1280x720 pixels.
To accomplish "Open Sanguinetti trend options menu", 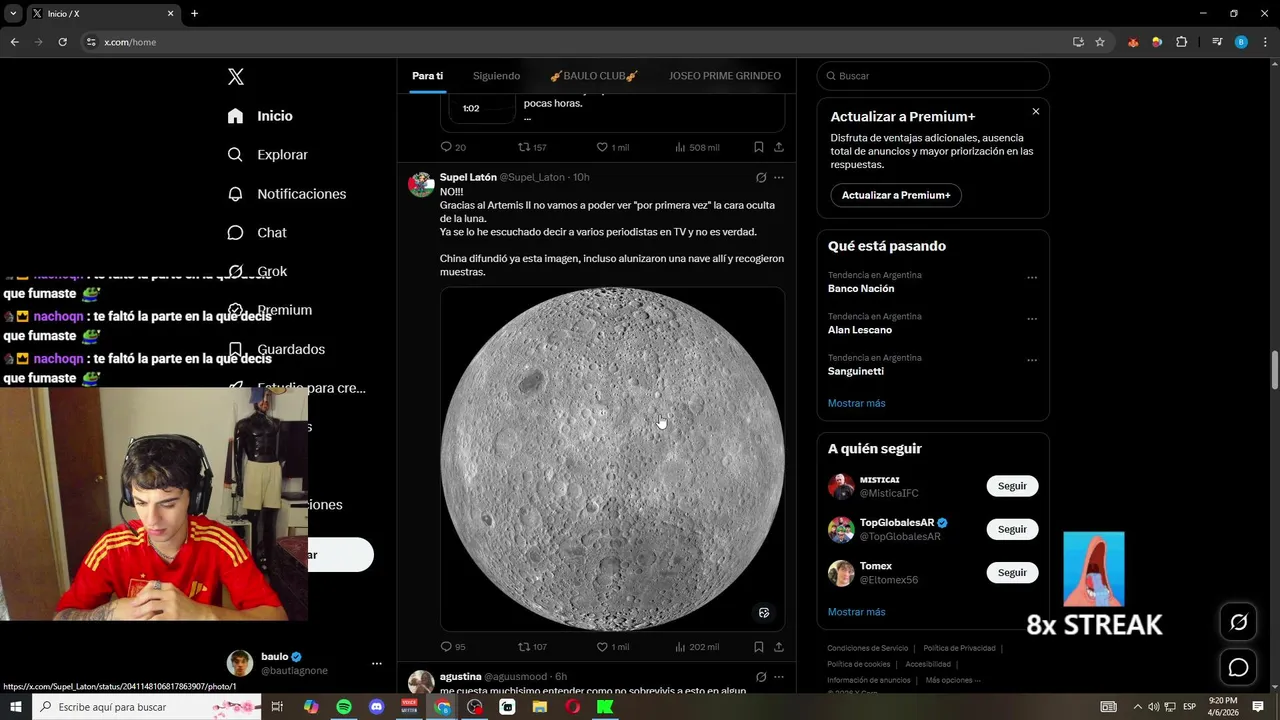I will coord(1032,360).
